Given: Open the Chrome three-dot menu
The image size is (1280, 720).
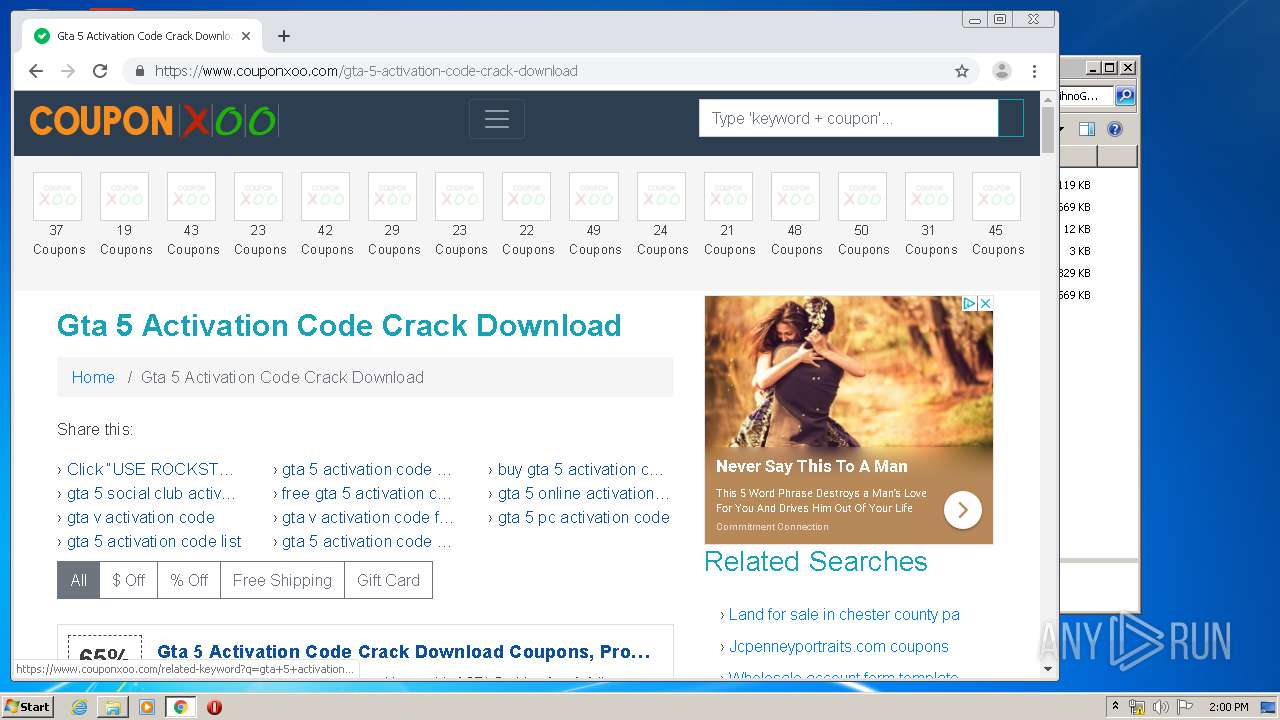Looking at the screenshot, I should [x=1035, y=71].
